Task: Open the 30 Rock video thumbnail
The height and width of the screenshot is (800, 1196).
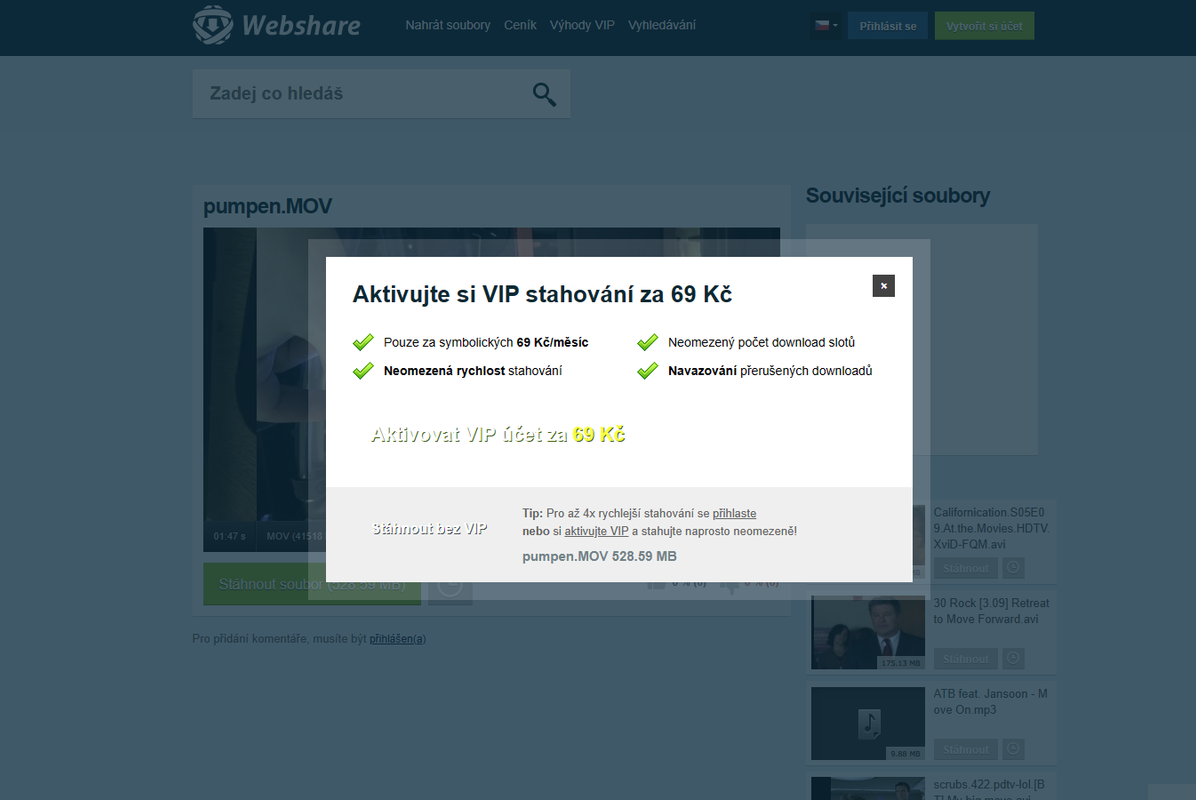Action: click(868, 632)
